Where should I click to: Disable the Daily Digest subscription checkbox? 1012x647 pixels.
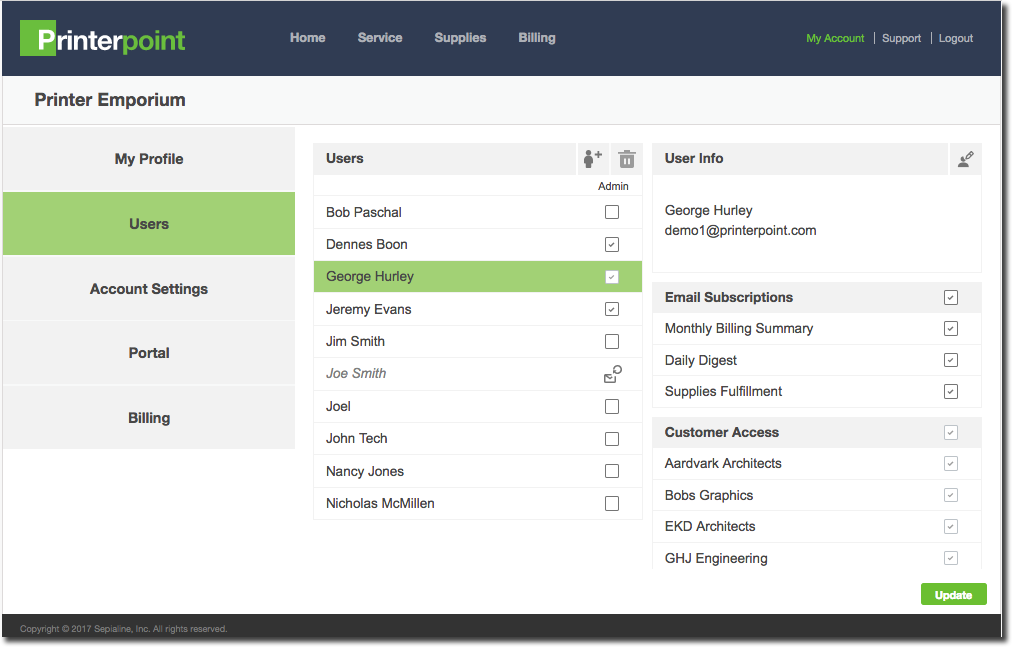(x=951, y=360)
